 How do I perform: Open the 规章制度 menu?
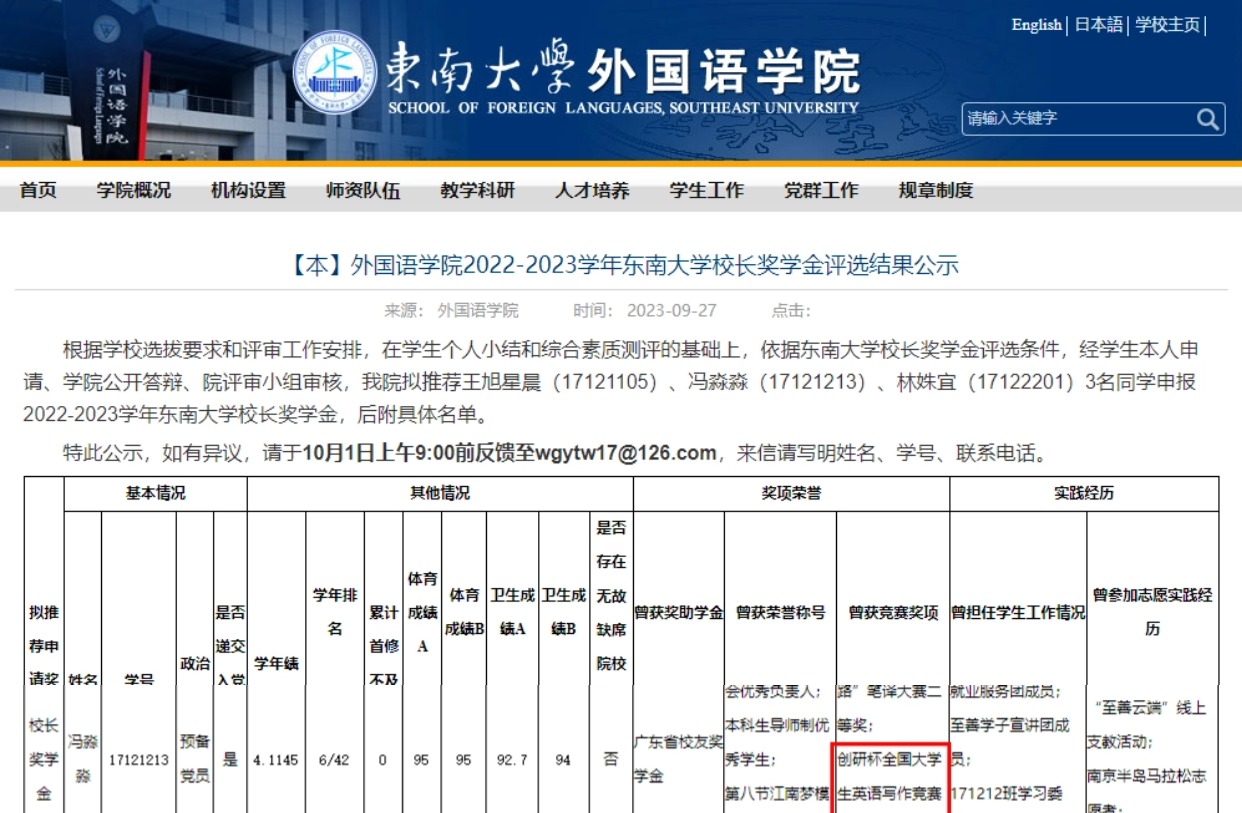pos(933,191)
